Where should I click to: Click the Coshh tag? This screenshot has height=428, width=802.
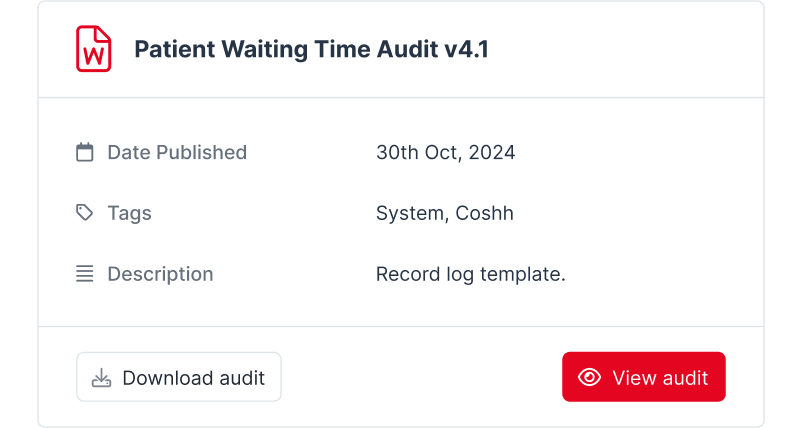(484, 213)
